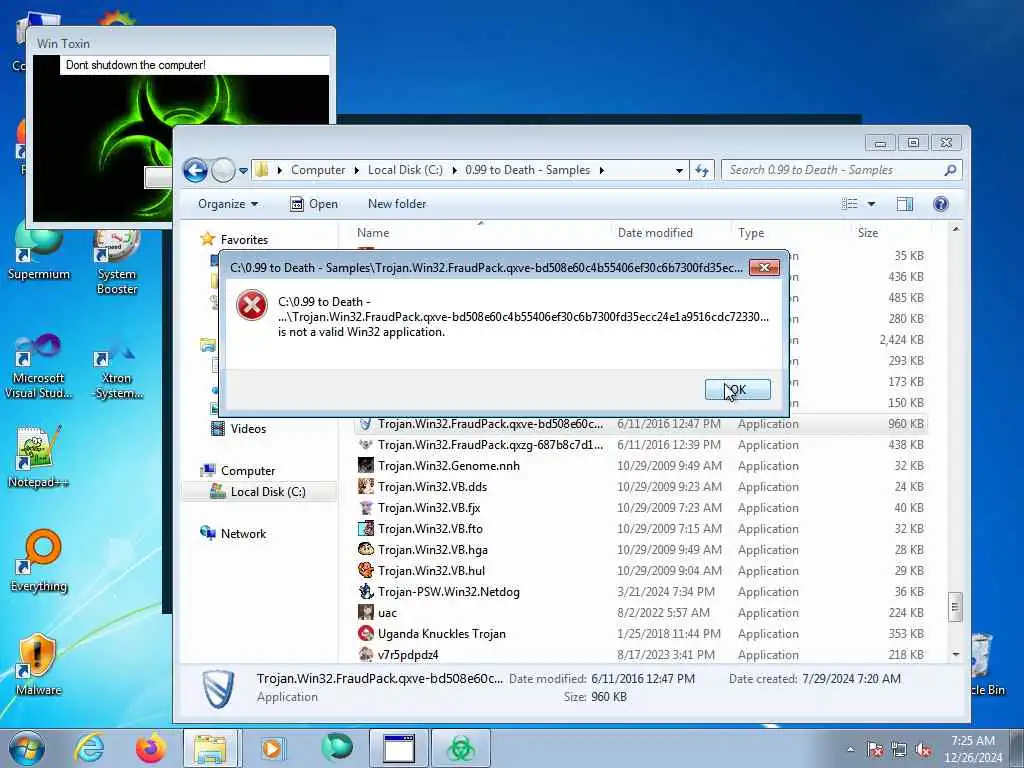Open Everything desktop shortcut

tap(39, 560)
